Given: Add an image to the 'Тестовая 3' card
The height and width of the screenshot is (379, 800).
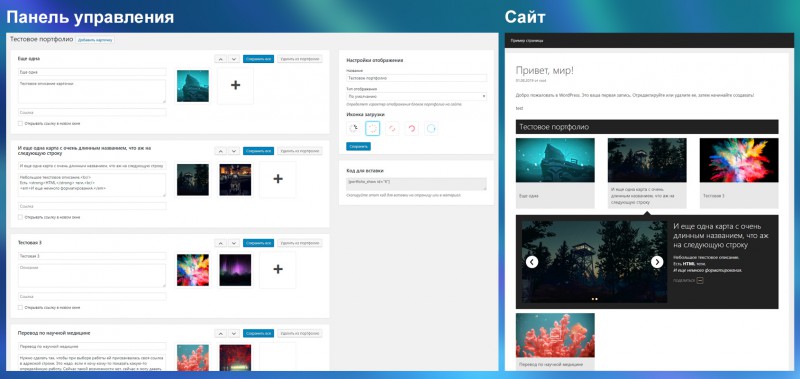Looking at the screenshot, I should tap(278, 269).
